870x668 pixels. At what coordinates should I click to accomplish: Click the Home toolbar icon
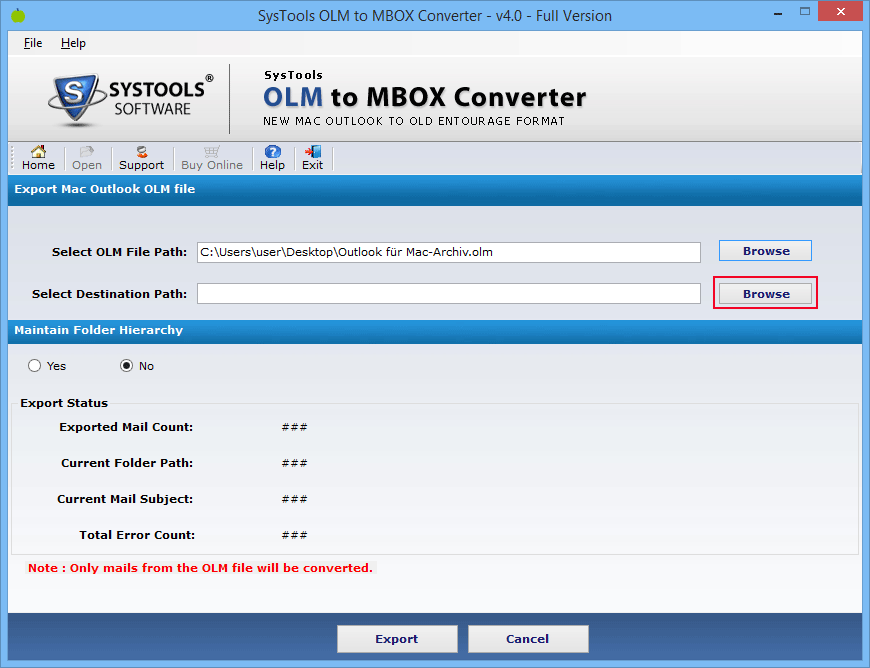[38, 158]
